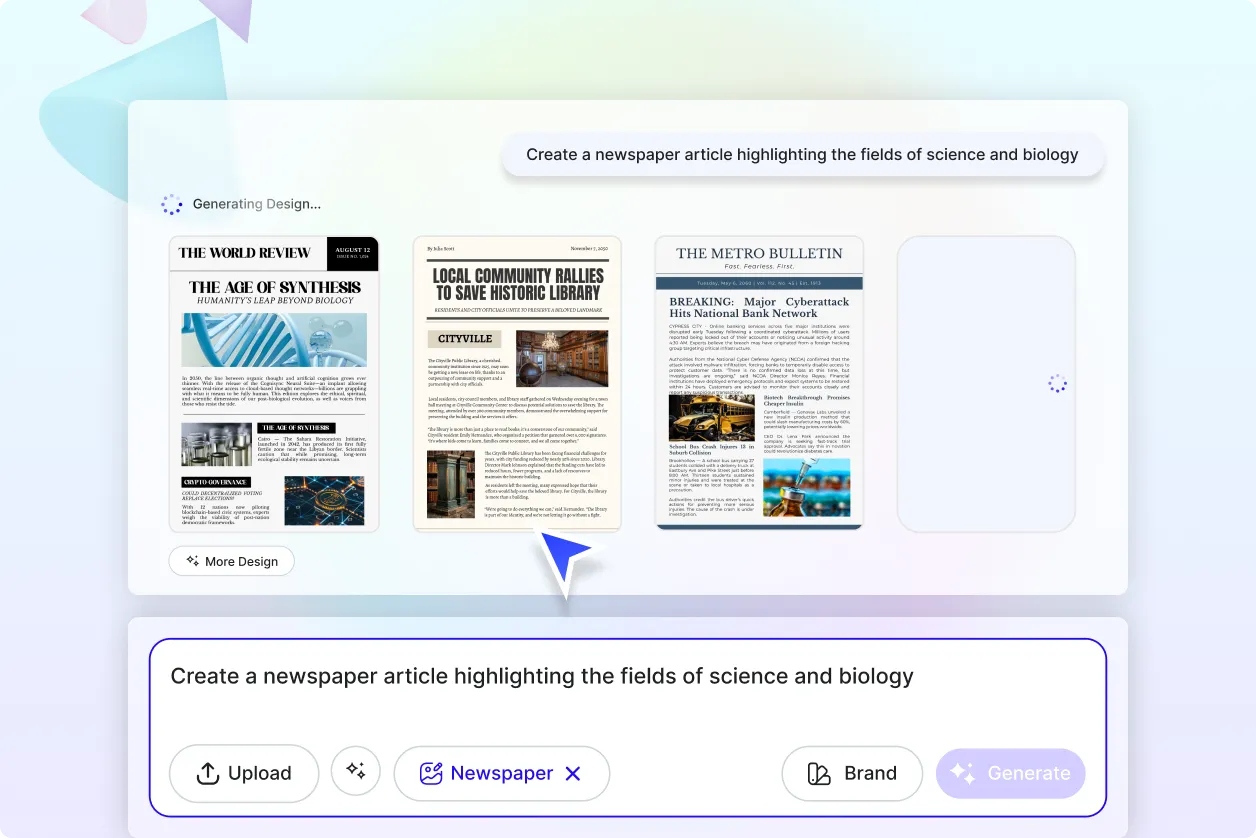1256x838 pixels.
Task: Click the loading spinner in the empty card
Action: (1057, 384)
